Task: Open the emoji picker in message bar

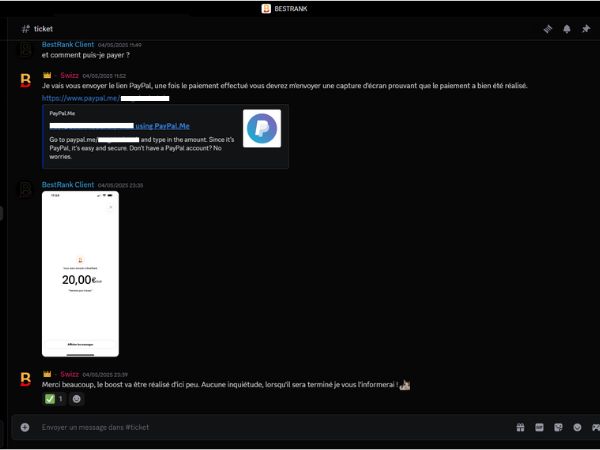Action: (x=577, y=427)
